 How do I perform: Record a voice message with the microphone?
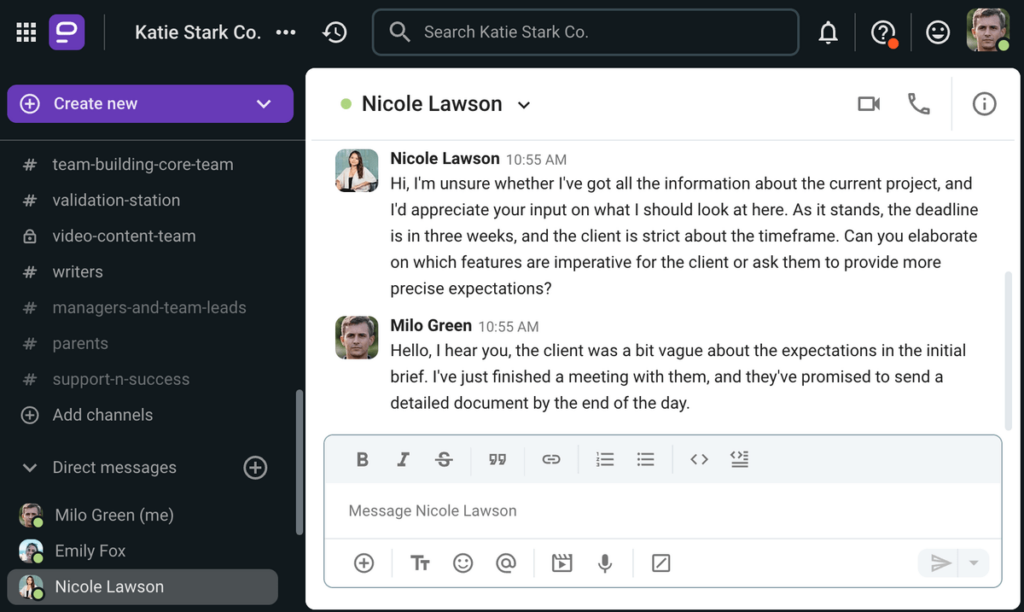click(605, 563)
